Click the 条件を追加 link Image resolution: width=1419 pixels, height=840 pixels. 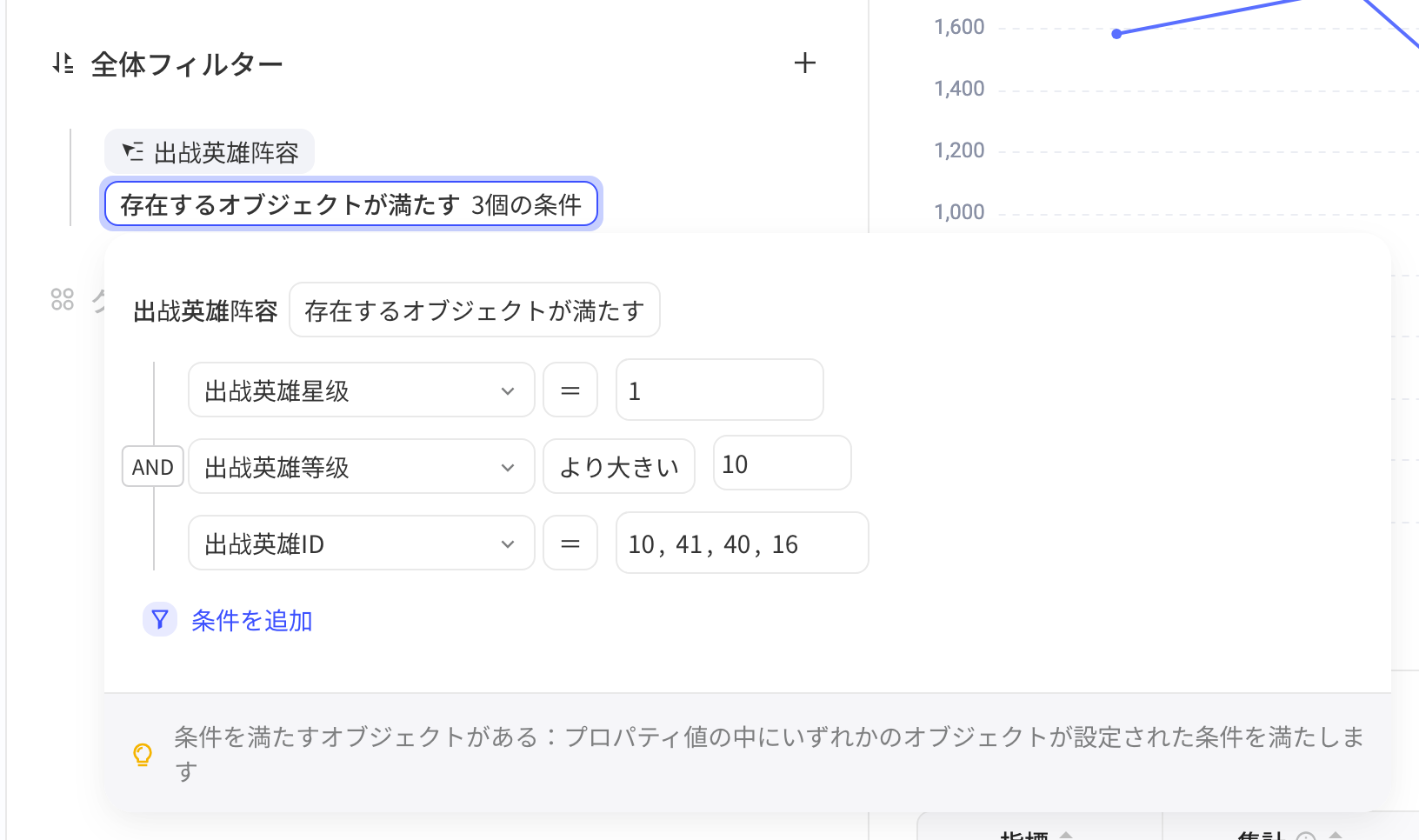[251, 620]
